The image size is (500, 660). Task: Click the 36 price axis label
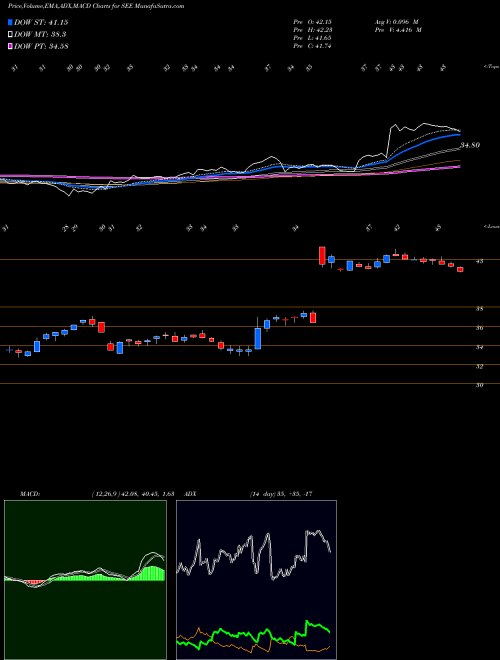click(x=479, y=328)
